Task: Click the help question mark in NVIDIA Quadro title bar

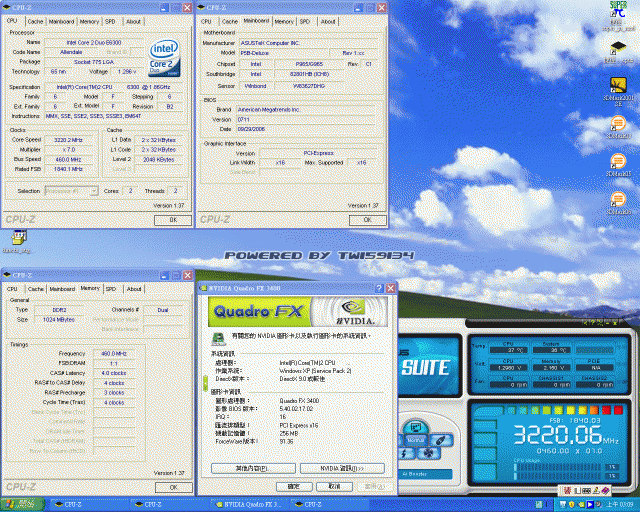Action: [379, 288]
